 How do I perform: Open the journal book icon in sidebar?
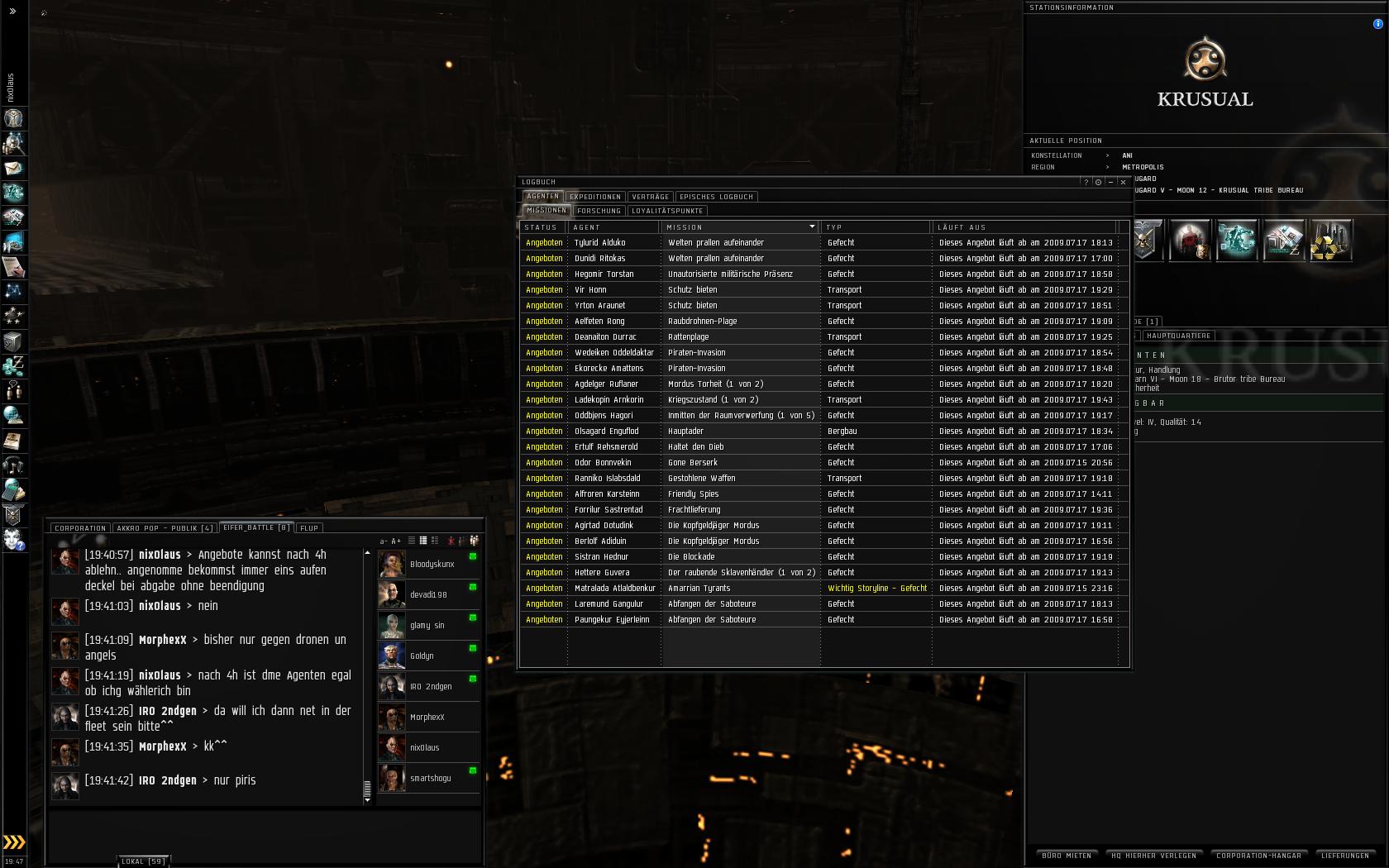coord(13,441)
